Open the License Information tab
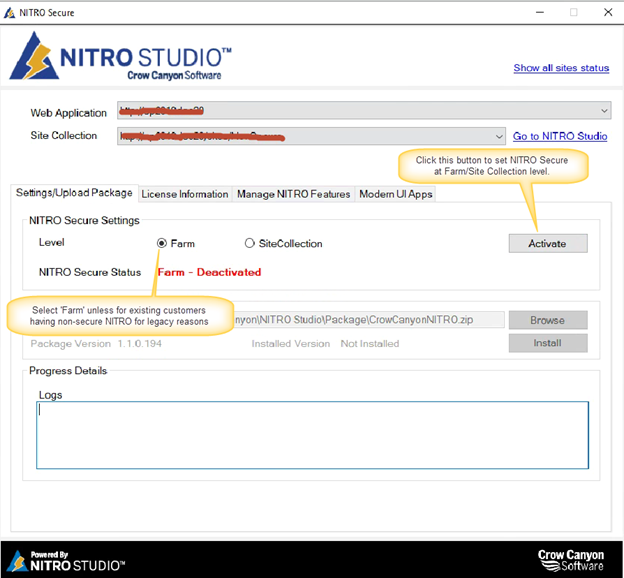 (185, 194)
